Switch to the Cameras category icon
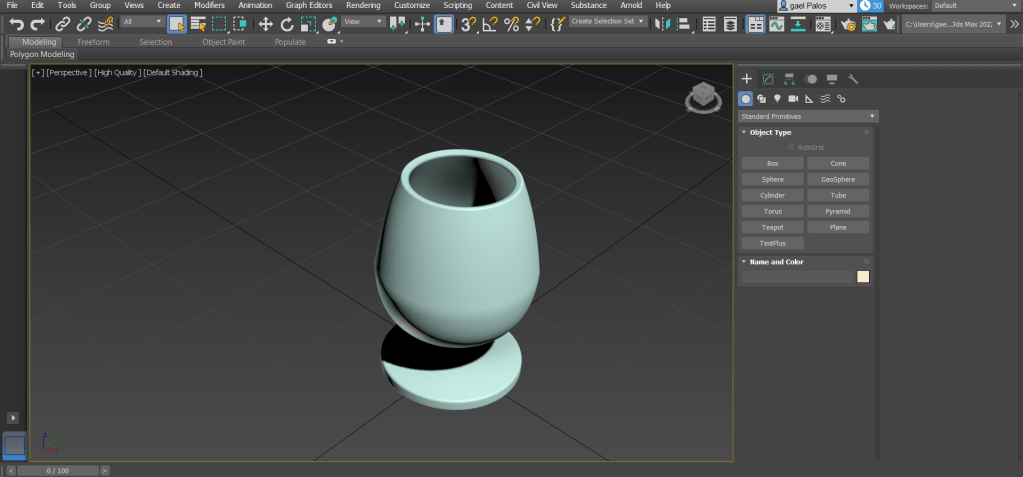The height and width of the screenshot is (477, 1023). click(793, 99)
